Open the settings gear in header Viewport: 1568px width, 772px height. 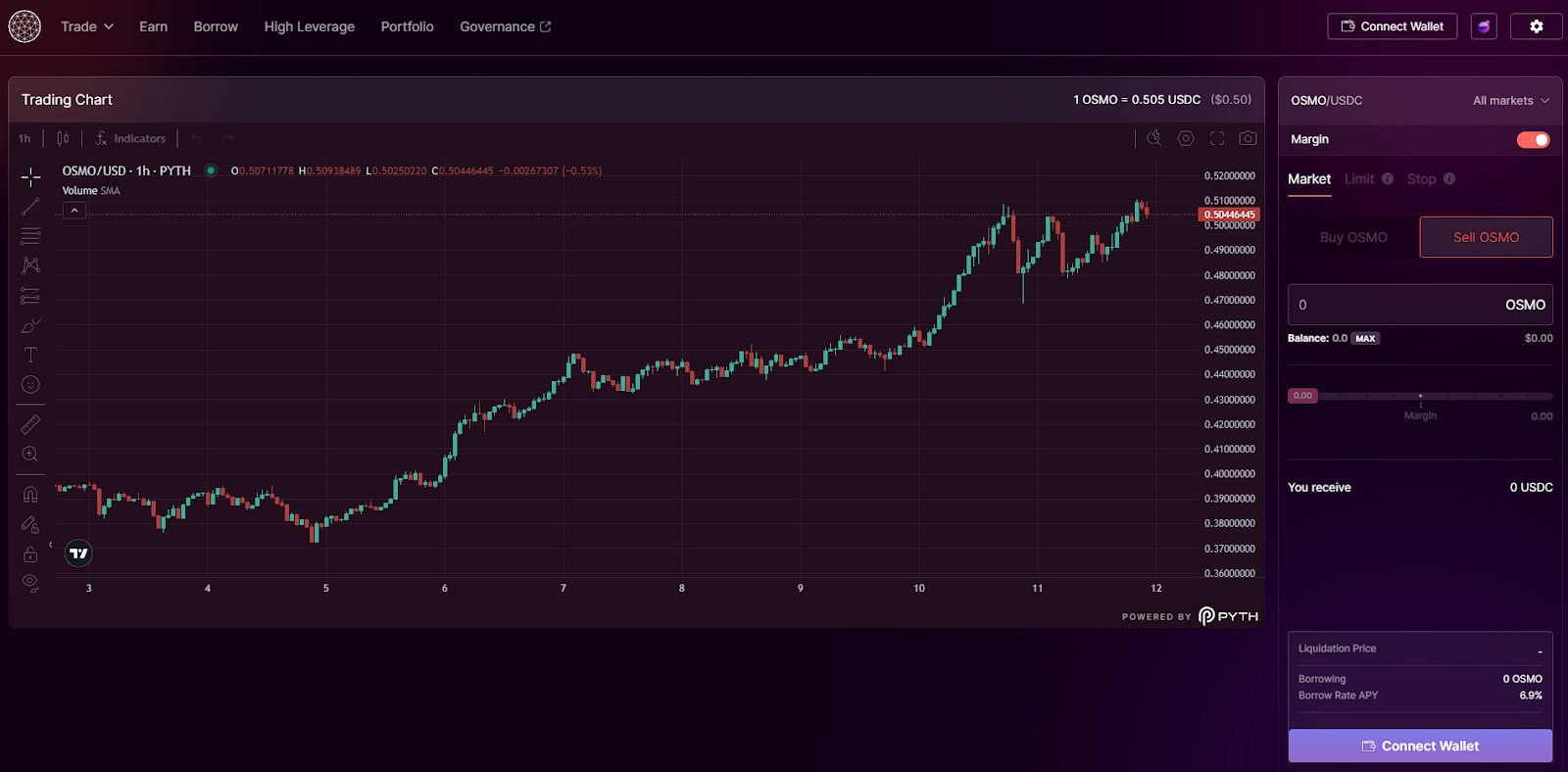tap(1537, 26)
